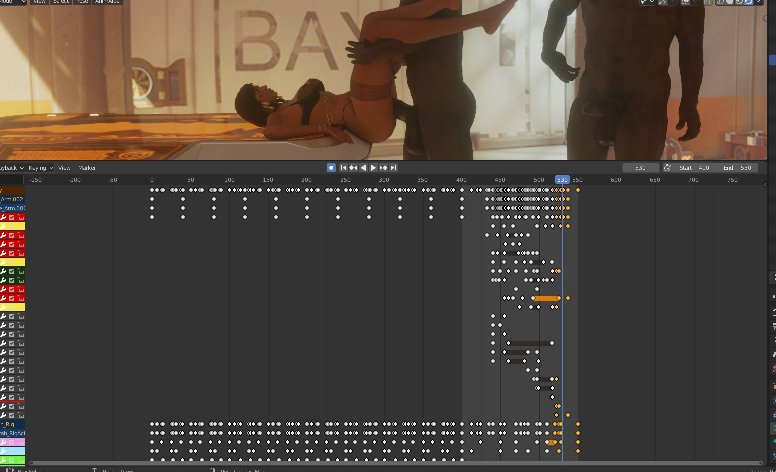
Task: Click the 0 label on frame ruler
Action: click(152, 180)
